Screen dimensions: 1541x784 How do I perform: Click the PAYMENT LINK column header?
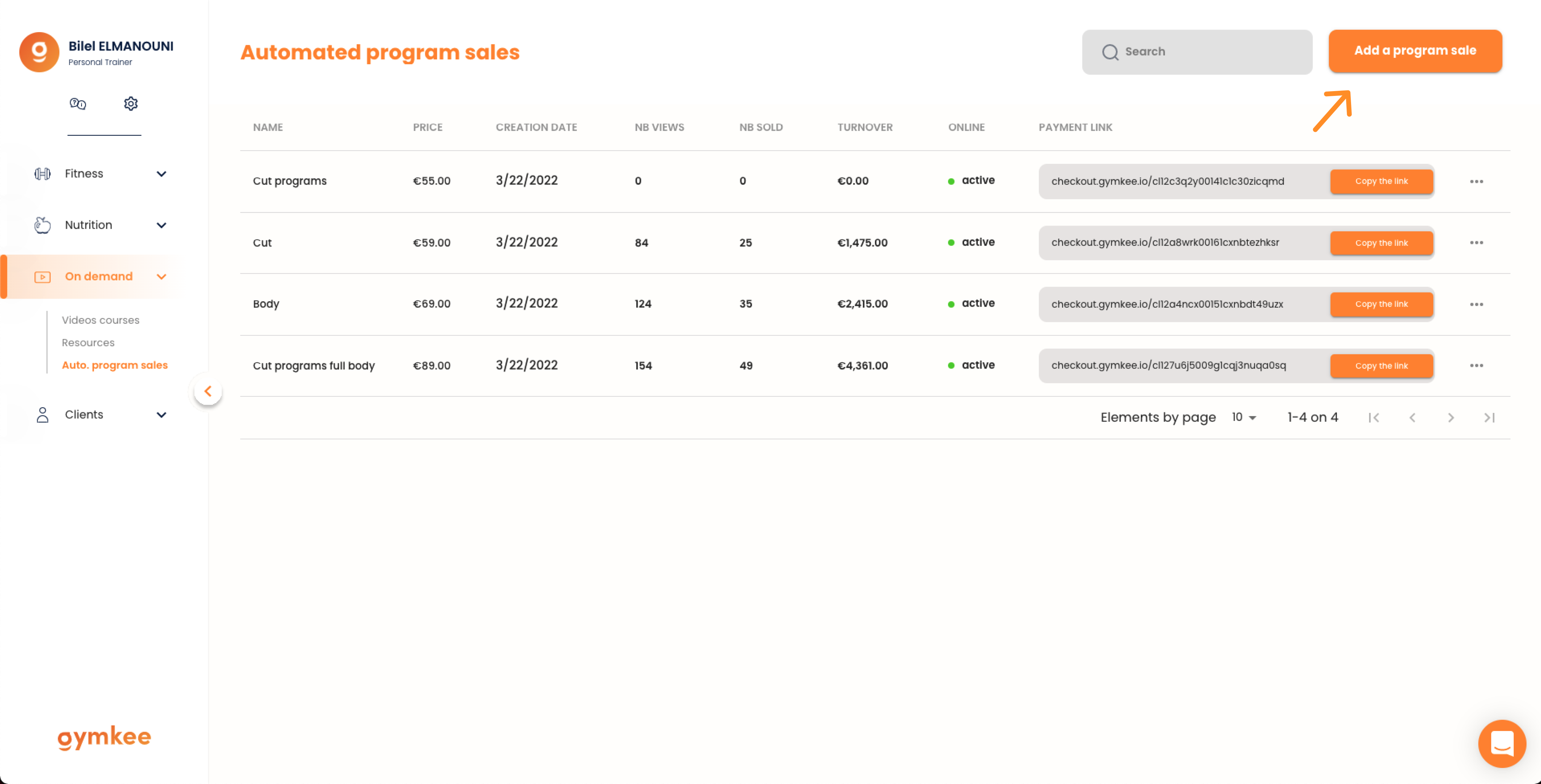pyautogui.click(x=1075, y=127)
